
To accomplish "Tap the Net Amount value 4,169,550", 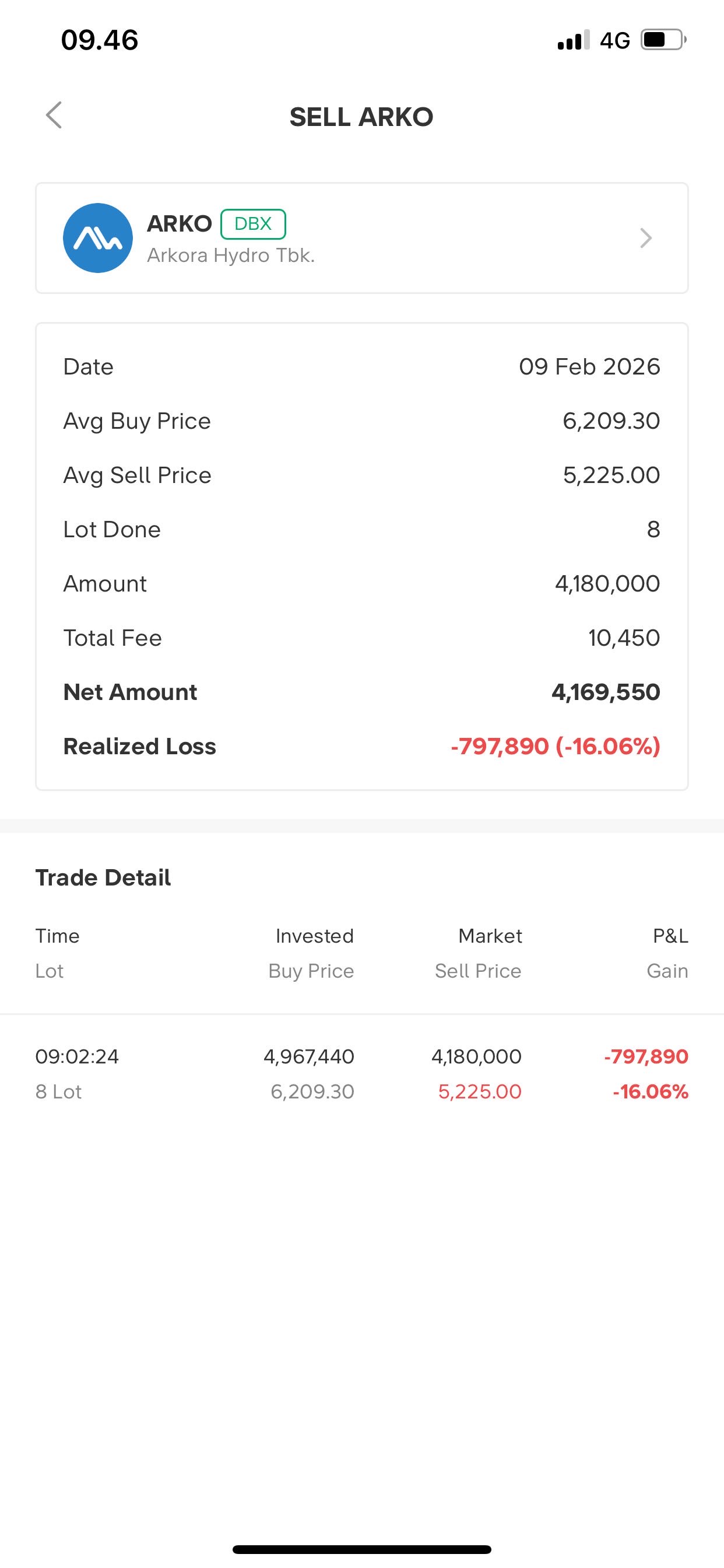I will click(x=605, y=692).
